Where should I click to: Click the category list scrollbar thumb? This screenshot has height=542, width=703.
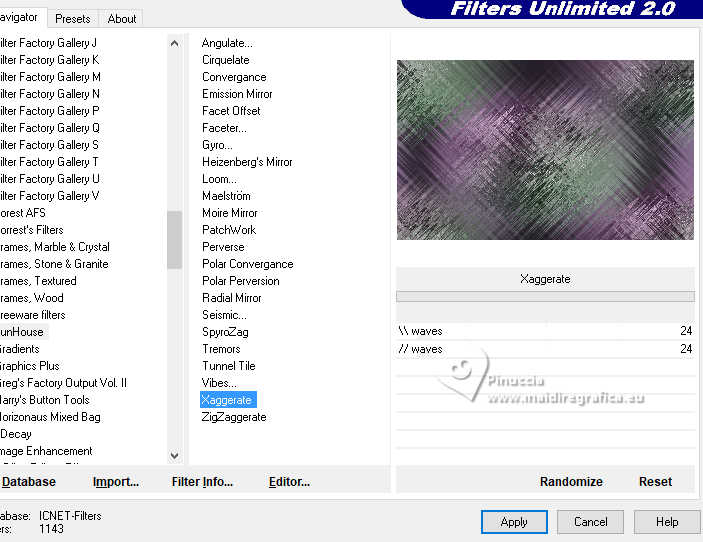click(174, 240)
